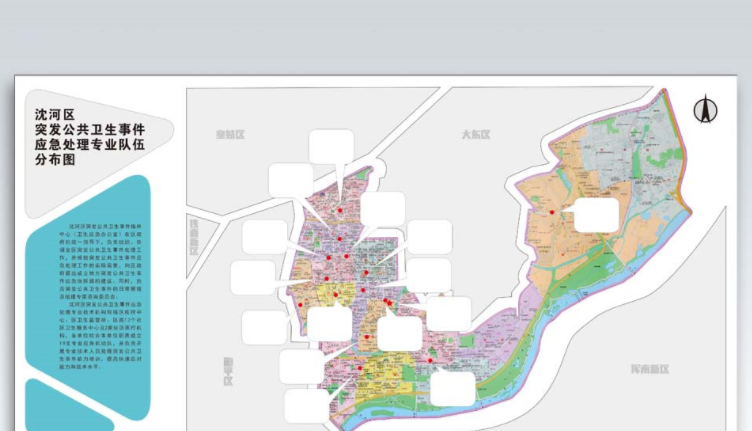The image size is (752, 431).
Task: Click the 皇姑区 district label
Action: (229, 134)
